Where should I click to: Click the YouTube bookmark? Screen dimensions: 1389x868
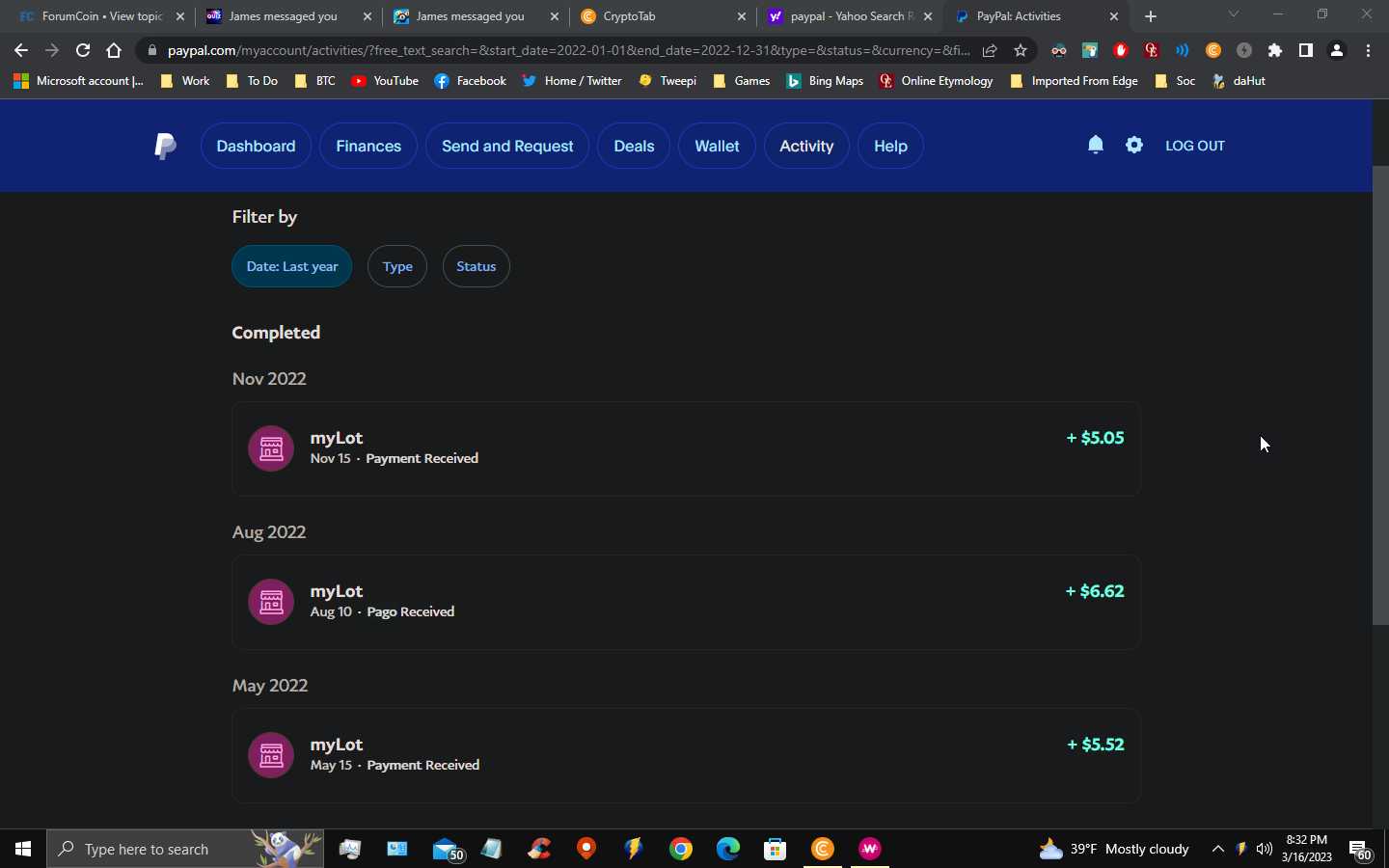[385, 81]
